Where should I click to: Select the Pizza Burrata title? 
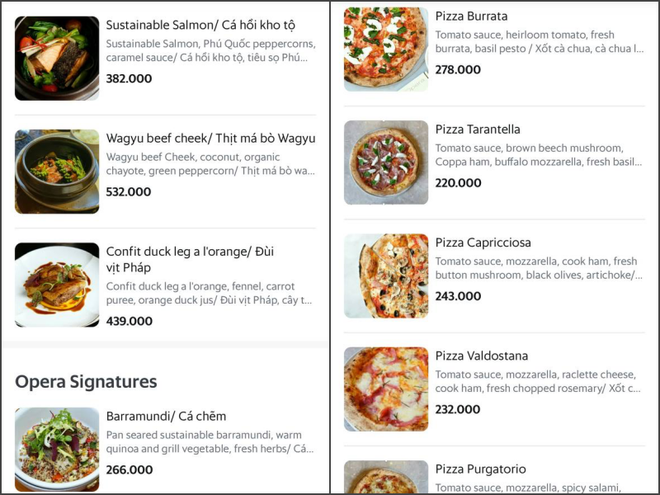pos(471,17)
